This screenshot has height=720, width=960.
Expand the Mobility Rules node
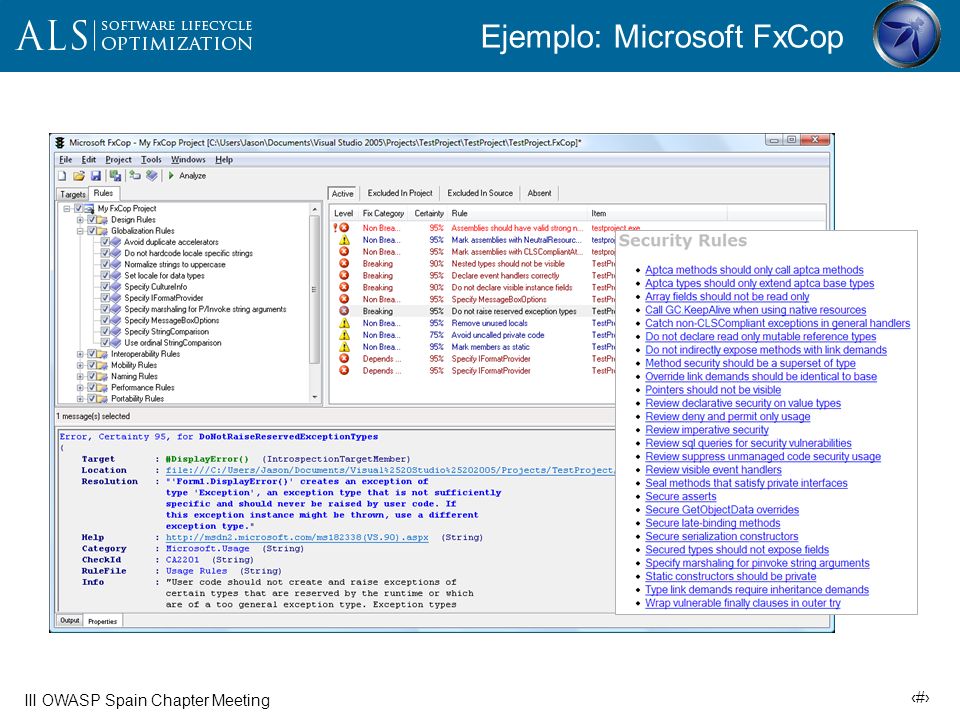(80, 365)
